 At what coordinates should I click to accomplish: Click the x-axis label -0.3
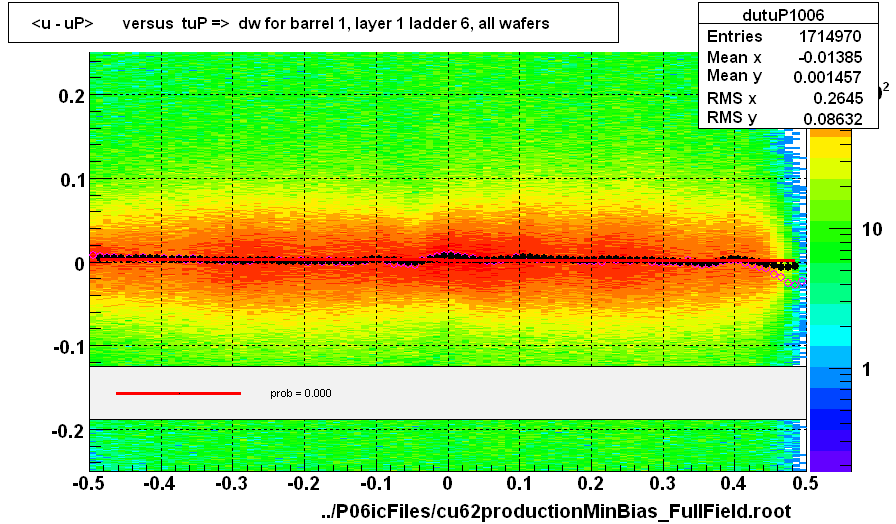click(231, 483)
